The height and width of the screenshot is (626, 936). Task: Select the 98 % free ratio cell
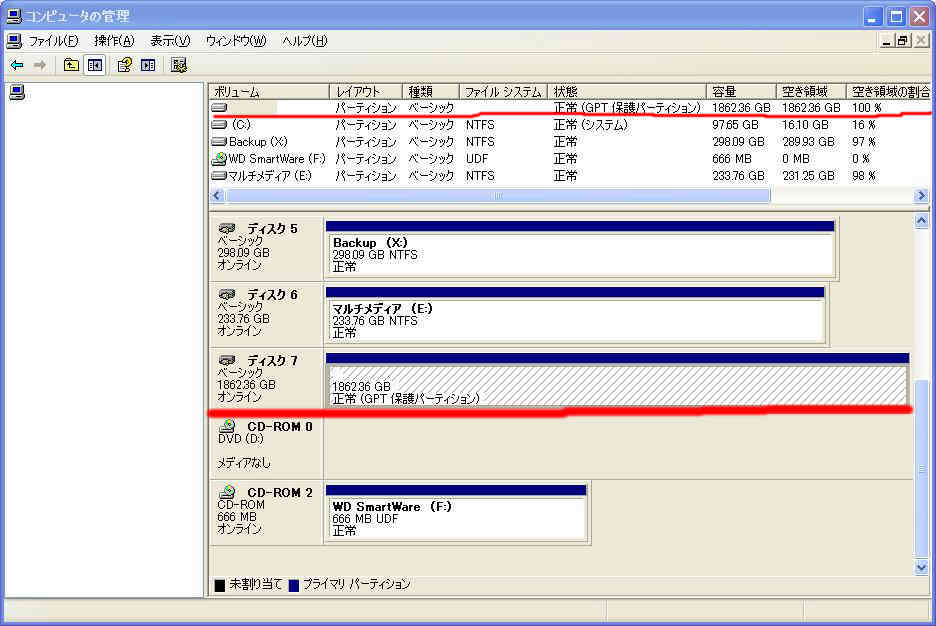coord(863,176)
